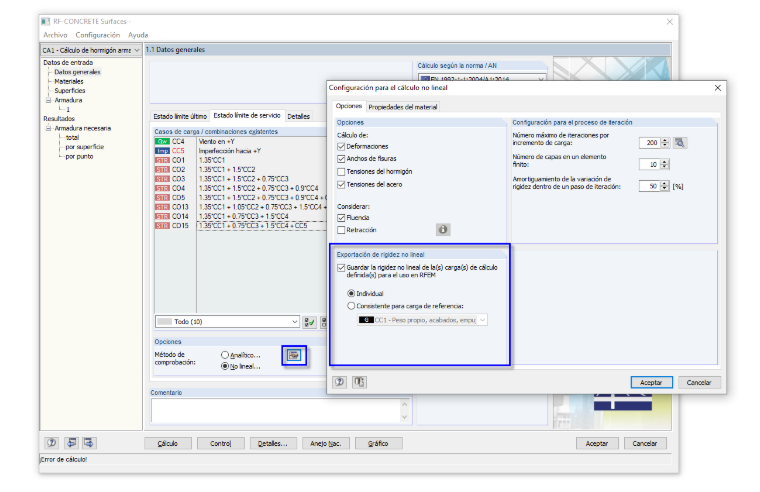This screenshot has height=492, width=760.
Task: Click select-all check icon next to Todo (10)
Action: coord(309,322)
